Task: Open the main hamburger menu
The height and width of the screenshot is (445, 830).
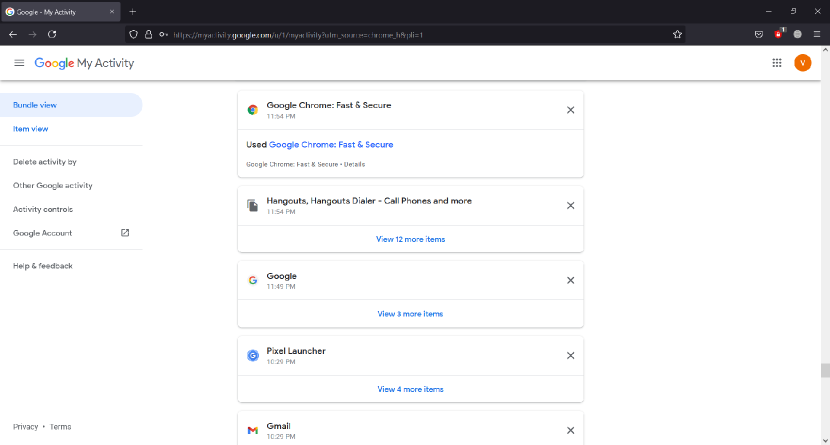Action: 19,63
